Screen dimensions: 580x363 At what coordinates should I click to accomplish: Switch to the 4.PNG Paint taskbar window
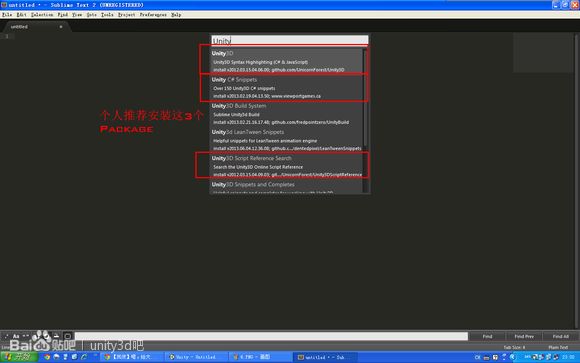click(260, 357)
